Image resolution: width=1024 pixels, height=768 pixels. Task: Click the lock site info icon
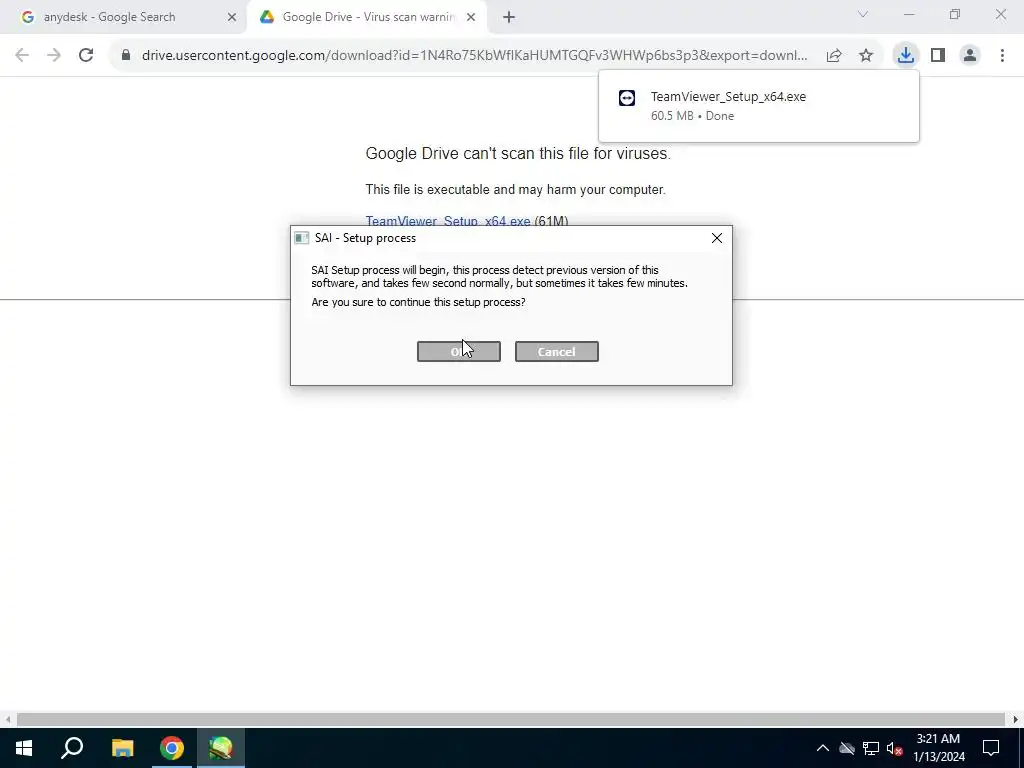pyautogui.click(x=126, y=56)
